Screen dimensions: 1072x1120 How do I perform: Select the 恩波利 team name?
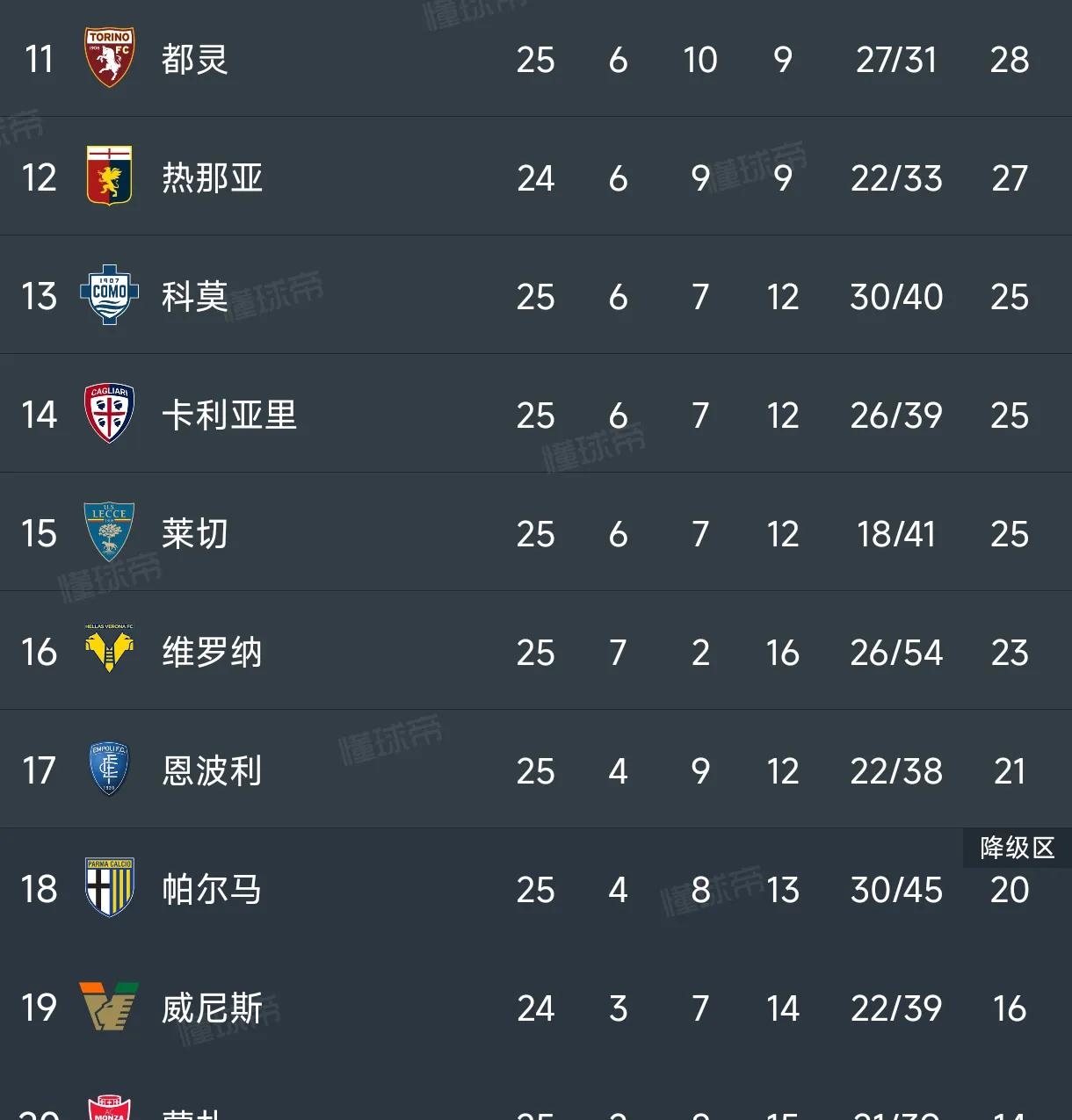[212, 771]
